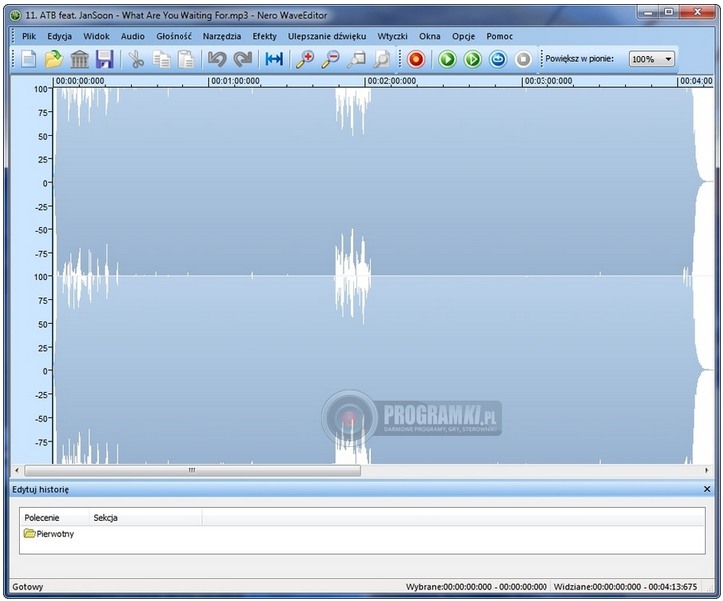Image resolution: width=723 pixels, height=601 pixels.
Task: Redo the last action
Action: click(x=243, y=60)
